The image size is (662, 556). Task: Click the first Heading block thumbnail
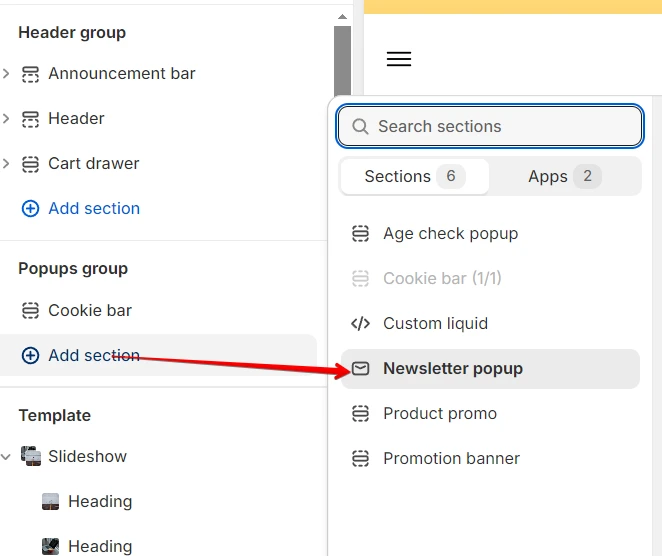(51, 502)
